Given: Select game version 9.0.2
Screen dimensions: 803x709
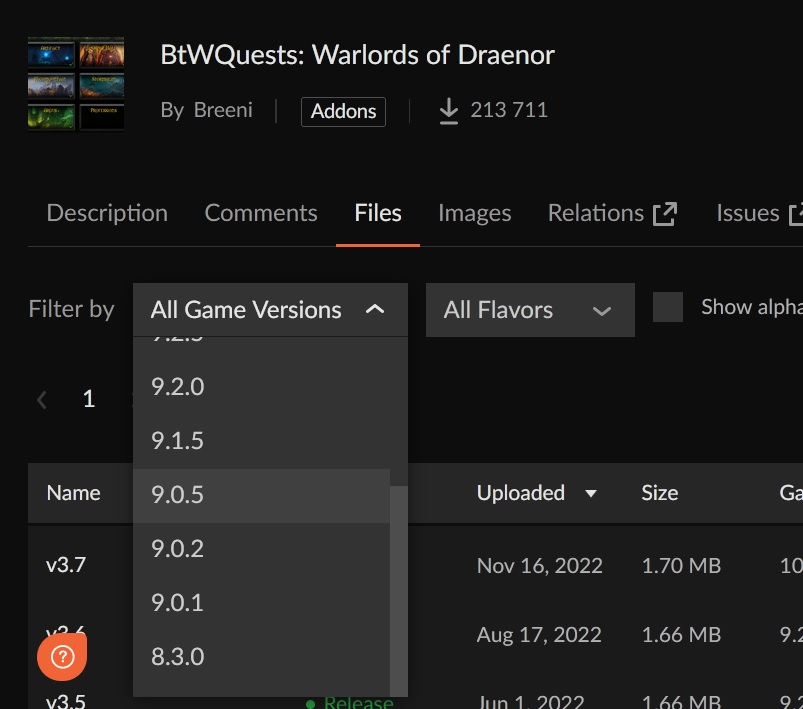Looking at the screenshot, I should [x=261, y=549].
